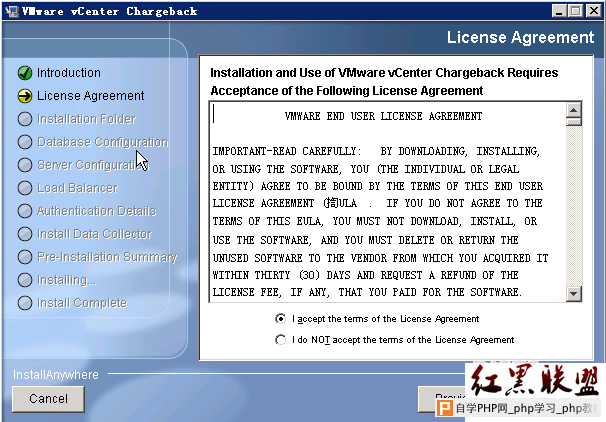Viewport: 606px width, 422px height.
Task: Click the license text scroll down arrow
Action: pos(574,294)
